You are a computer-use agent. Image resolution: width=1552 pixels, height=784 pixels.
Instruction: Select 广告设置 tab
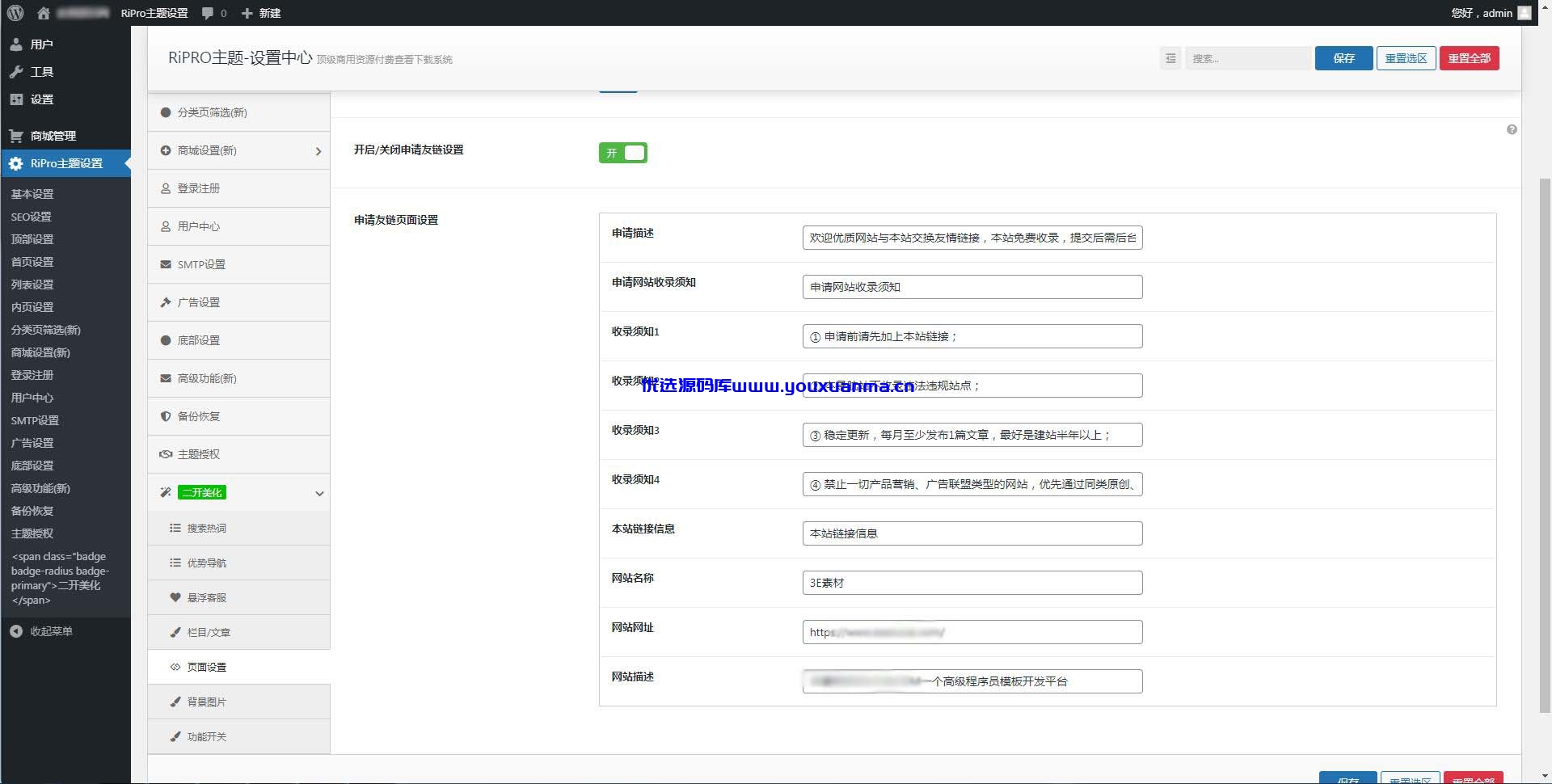[239, 302]
